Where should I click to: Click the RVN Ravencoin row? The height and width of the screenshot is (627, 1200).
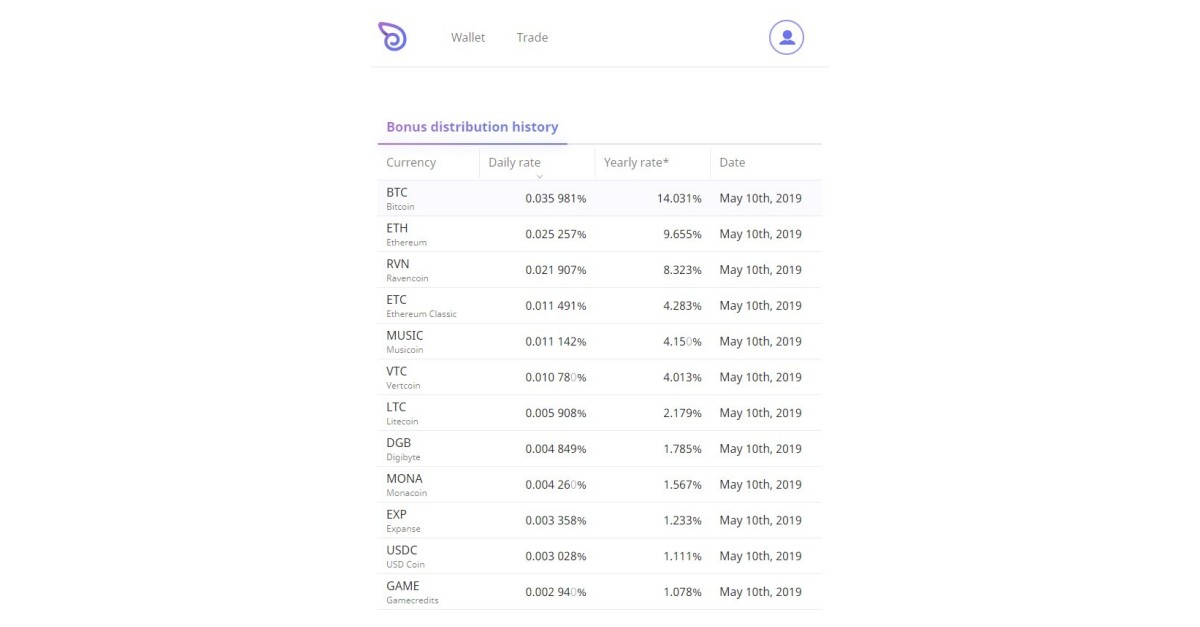(x=598, y=269)
